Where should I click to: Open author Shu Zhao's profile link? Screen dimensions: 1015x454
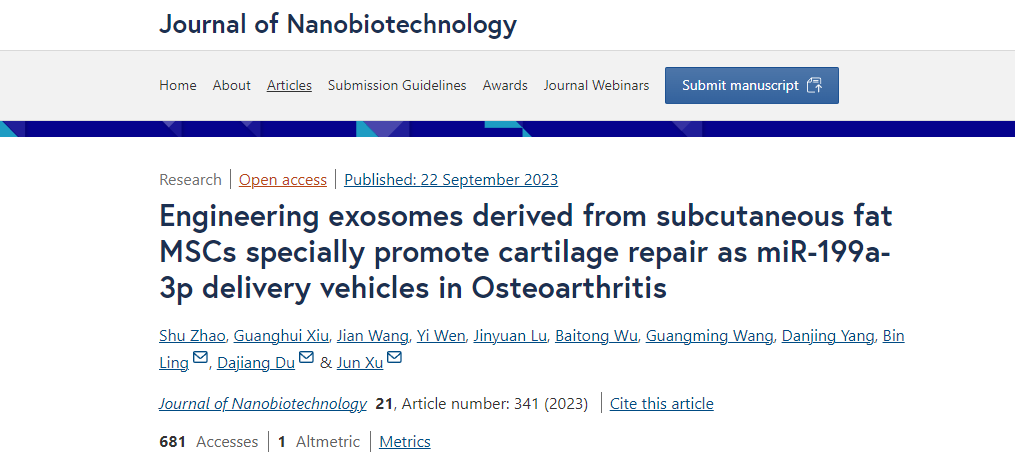[192, 336]
